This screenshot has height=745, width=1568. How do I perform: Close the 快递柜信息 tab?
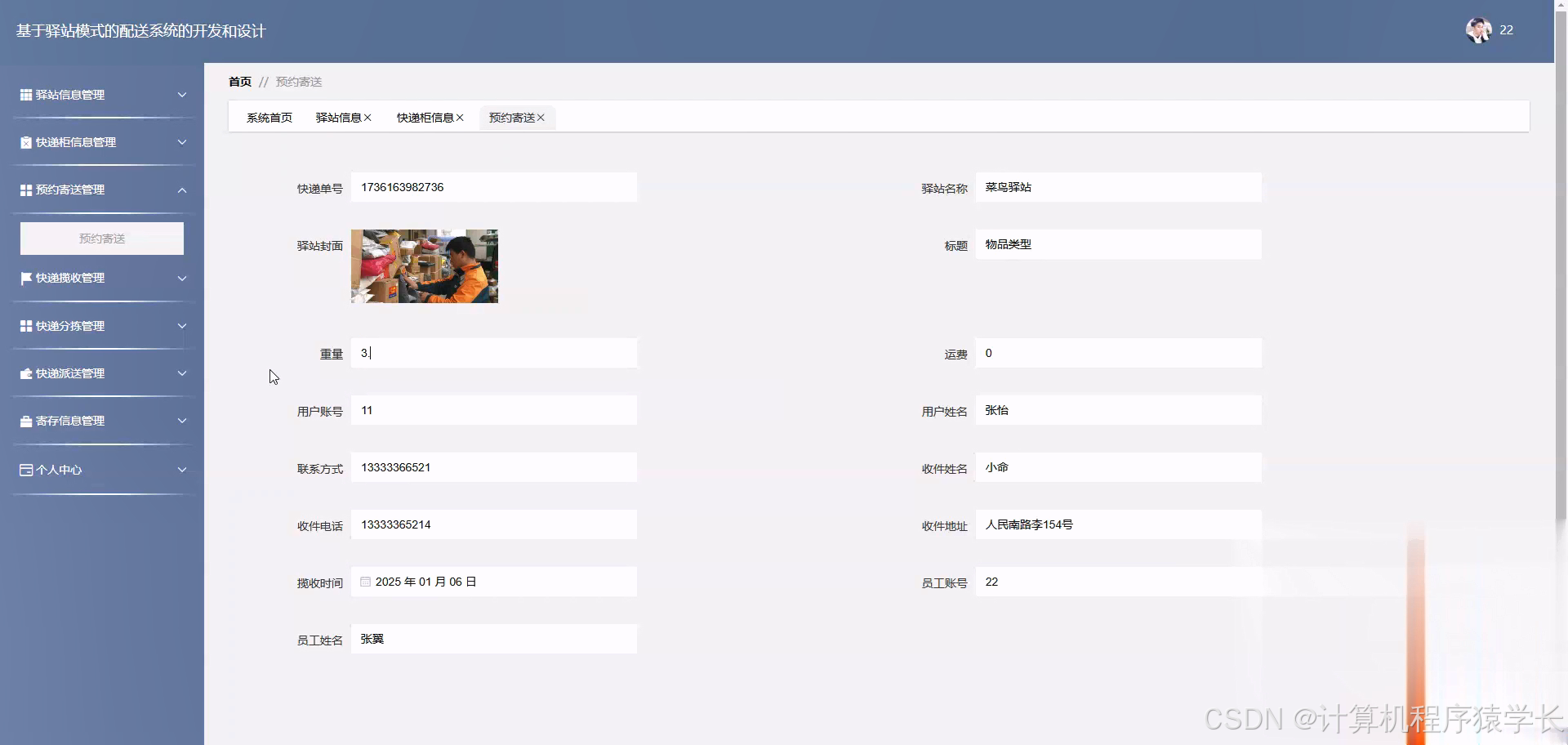tap(460, 118)
